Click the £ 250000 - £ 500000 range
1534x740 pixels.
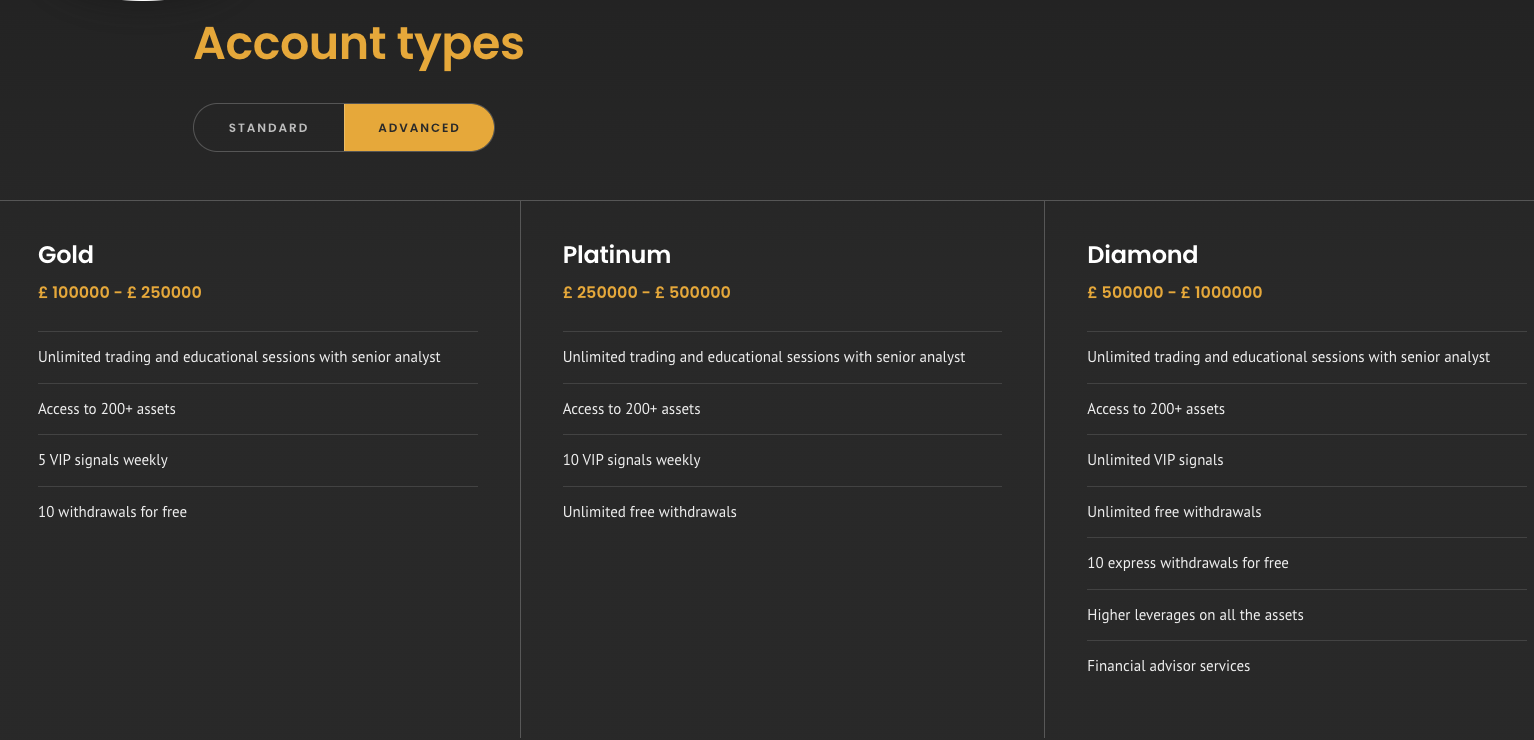click(x=647, y=293)
